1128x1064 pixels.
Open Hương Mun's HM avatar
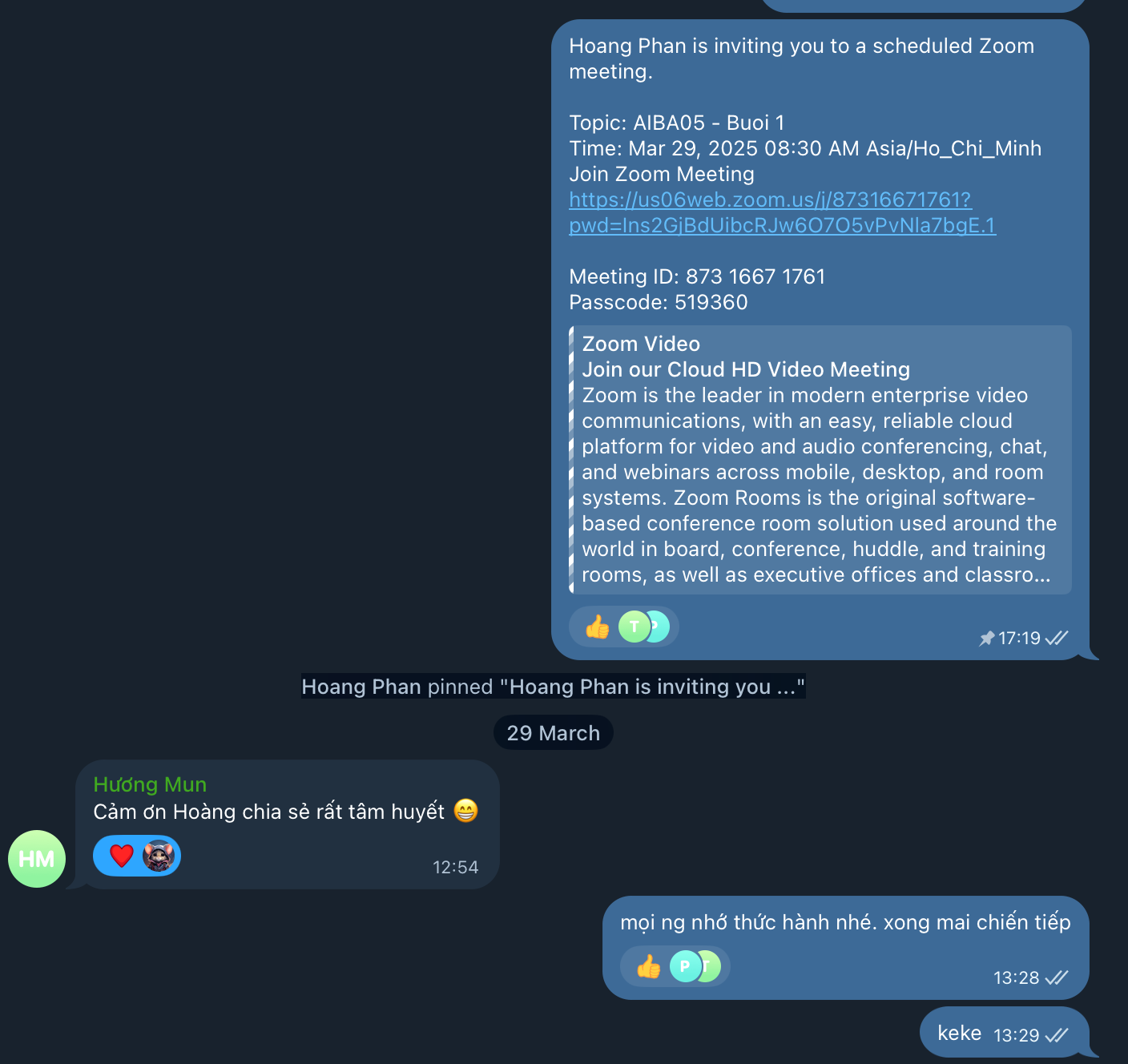click(37, 859)
